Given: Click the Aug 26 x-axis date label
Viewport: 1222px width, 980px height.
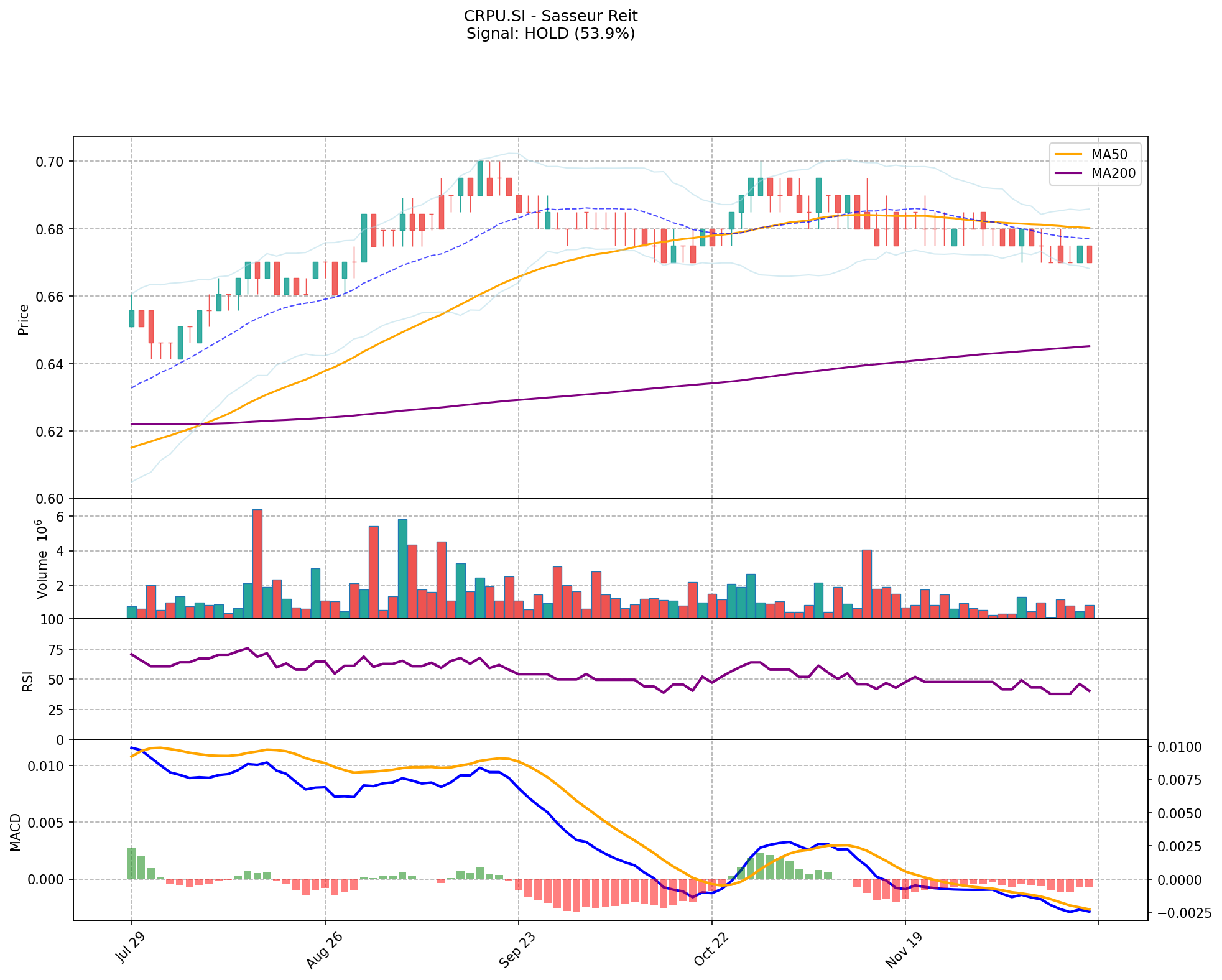Looking at the screenshot, I should pos(324,951).
